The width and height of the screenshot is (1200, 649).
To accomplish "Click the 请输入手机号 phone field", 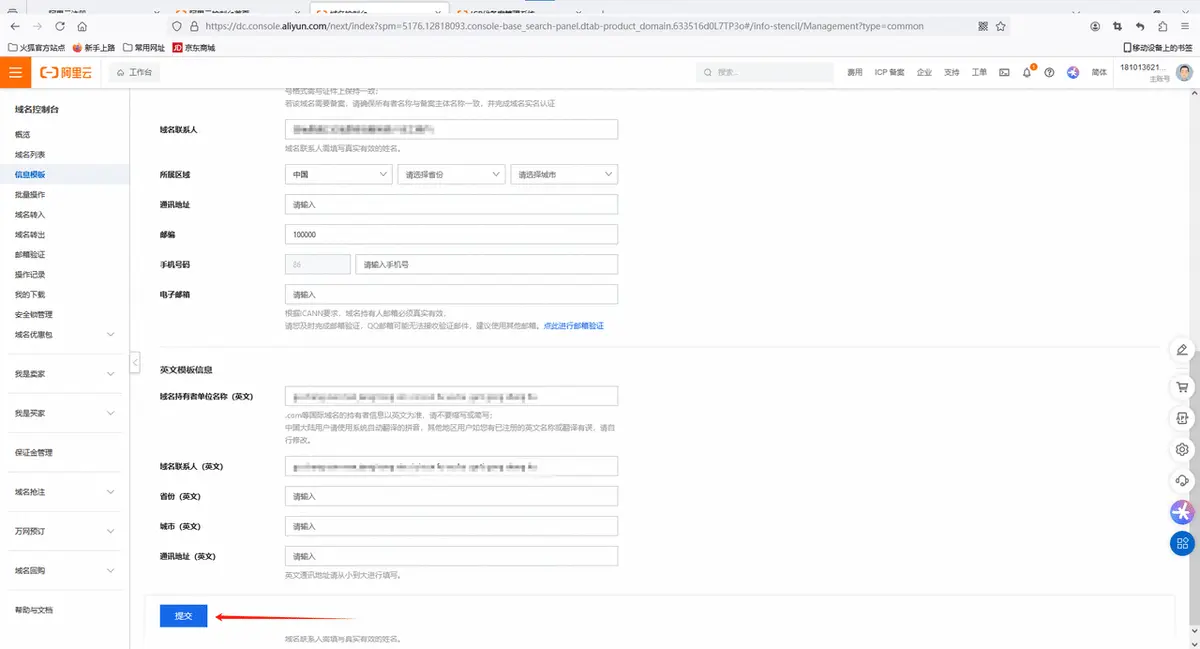I will point(486,264).
